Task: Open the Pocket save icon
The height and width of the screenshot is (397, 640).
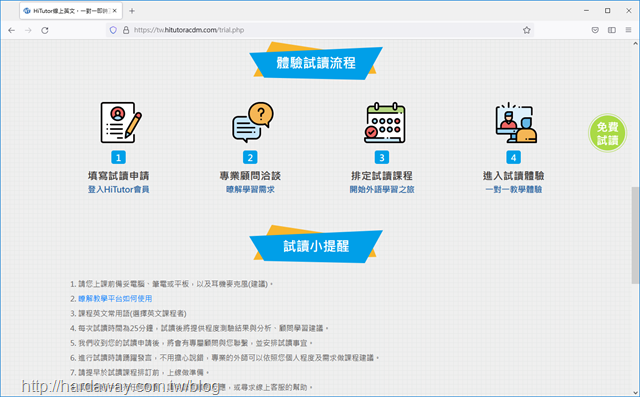Action: click(x=595, y=30)
